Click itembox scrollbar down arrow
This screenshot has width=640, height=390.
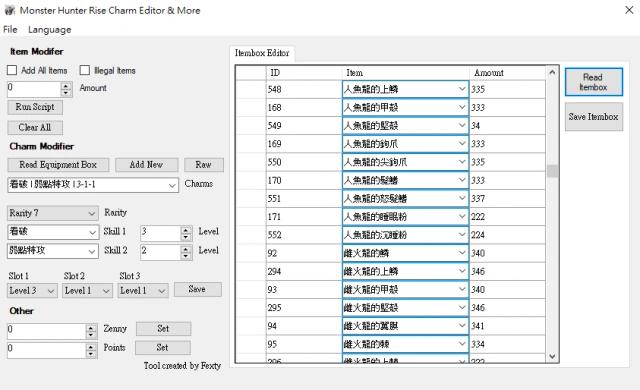552,356
